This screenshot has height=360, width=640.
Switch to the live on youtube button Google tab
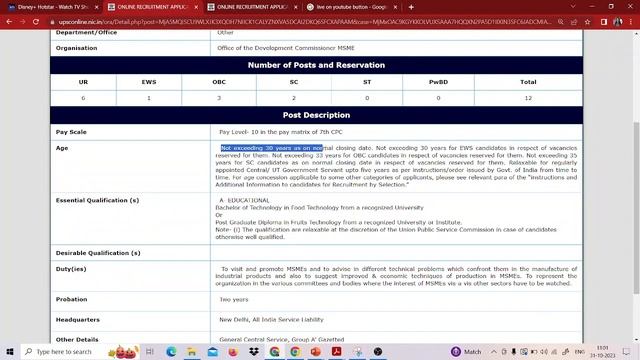click(352, 7)
